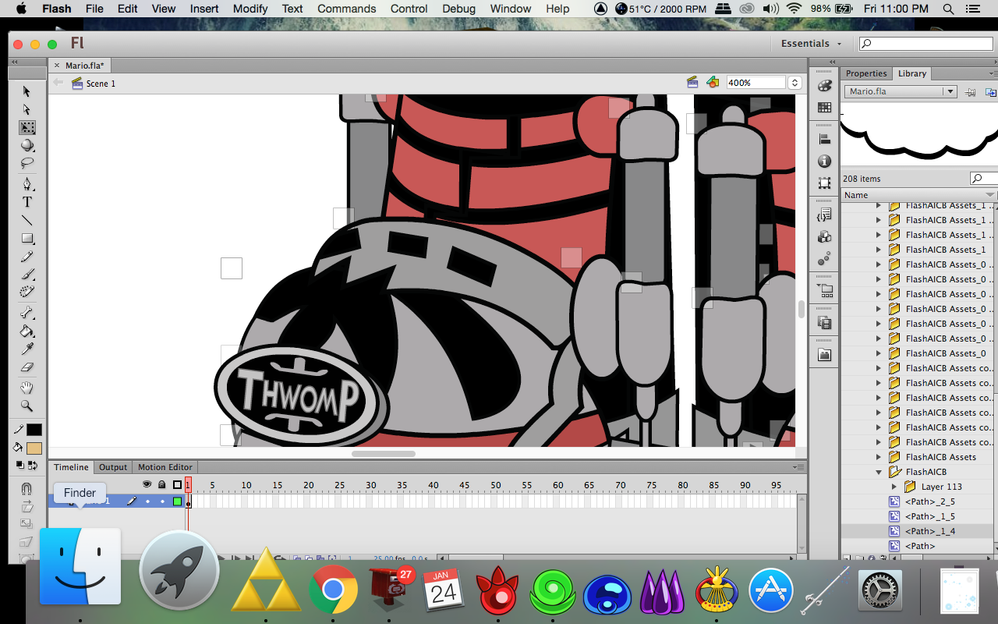Screen dimensions: 998x624
Task: Select the <Path>_2_5 library item
Action: pyautogui.click(x=930, y=501)
